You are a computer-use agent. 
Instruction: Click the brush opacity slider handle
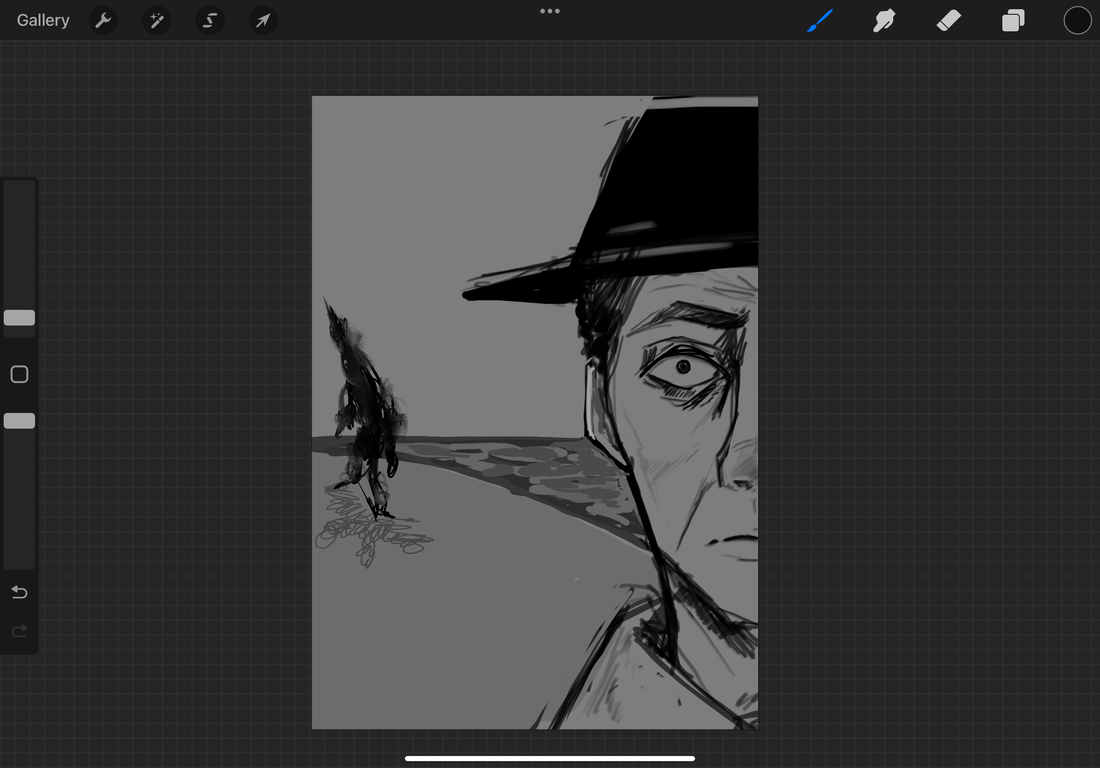click(19, 421)
